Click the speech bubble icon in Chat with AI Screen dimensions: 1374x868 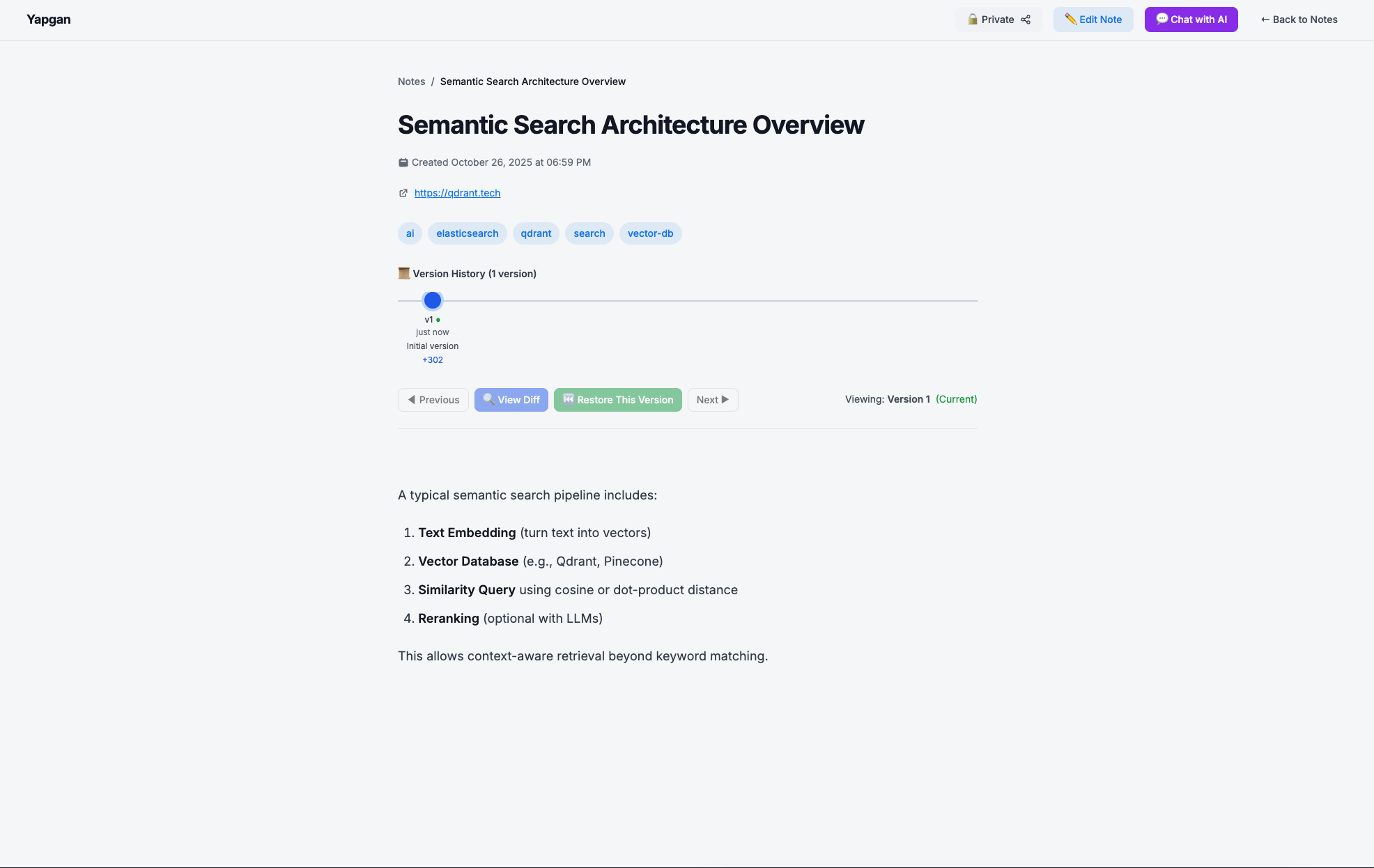(1161, 19)
